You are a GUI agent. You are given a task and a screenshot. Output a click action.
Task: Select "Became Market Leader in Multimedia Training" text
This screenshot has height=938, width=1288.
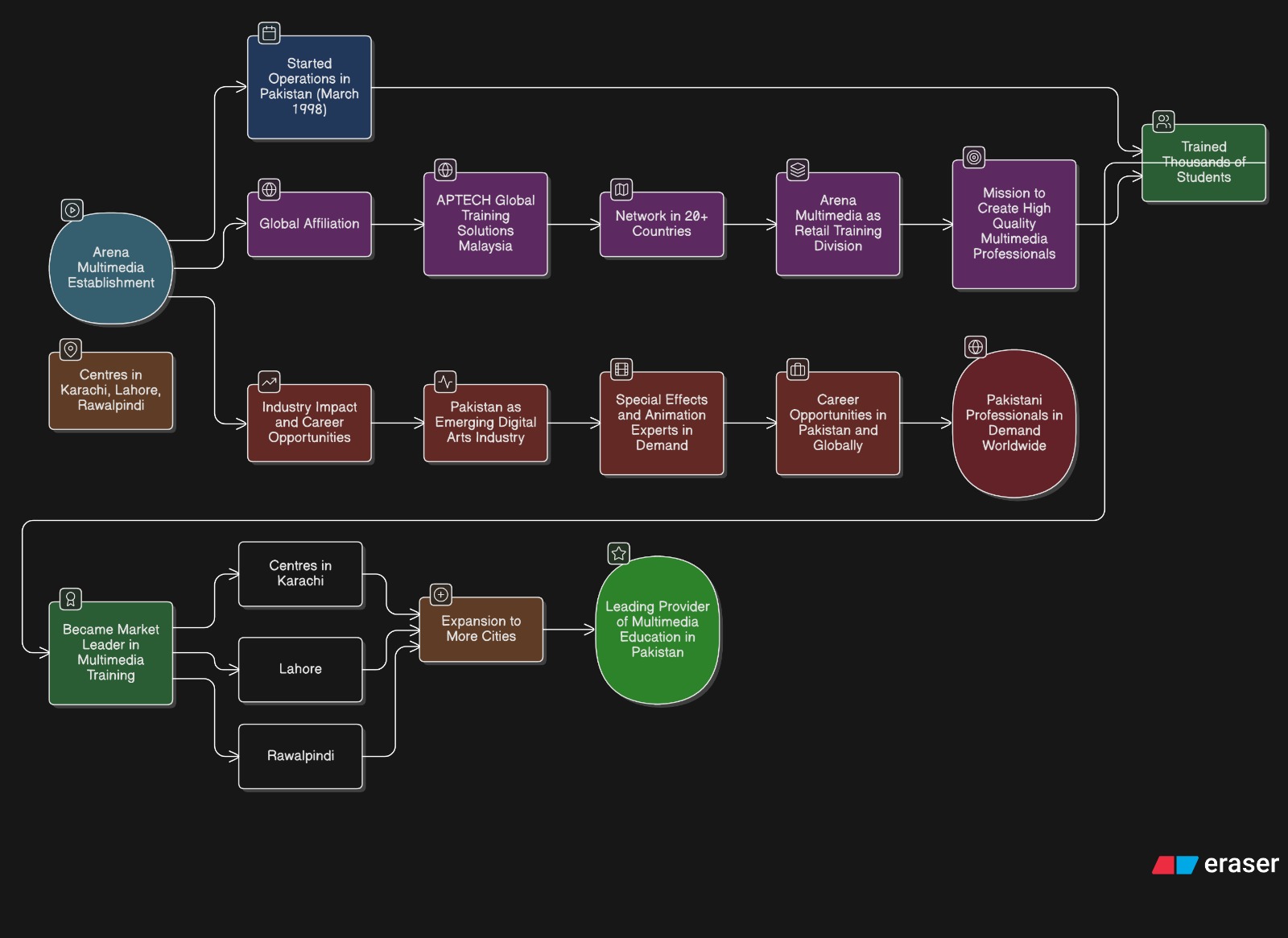tap(111, 652)
